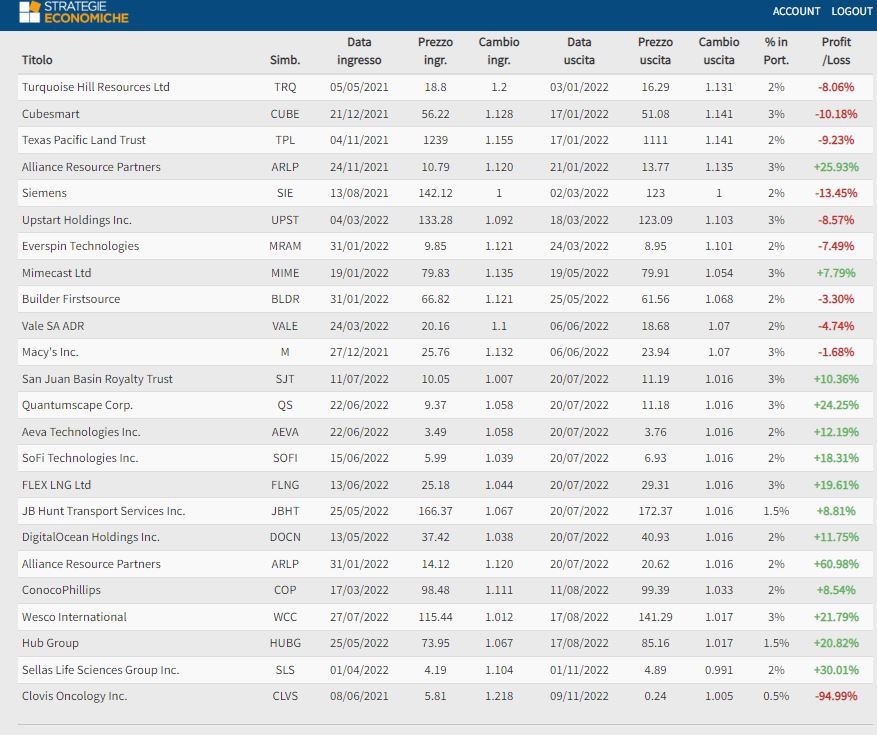Click the LOGOUT link
877x735 pixels.
[x=851, y=11]
